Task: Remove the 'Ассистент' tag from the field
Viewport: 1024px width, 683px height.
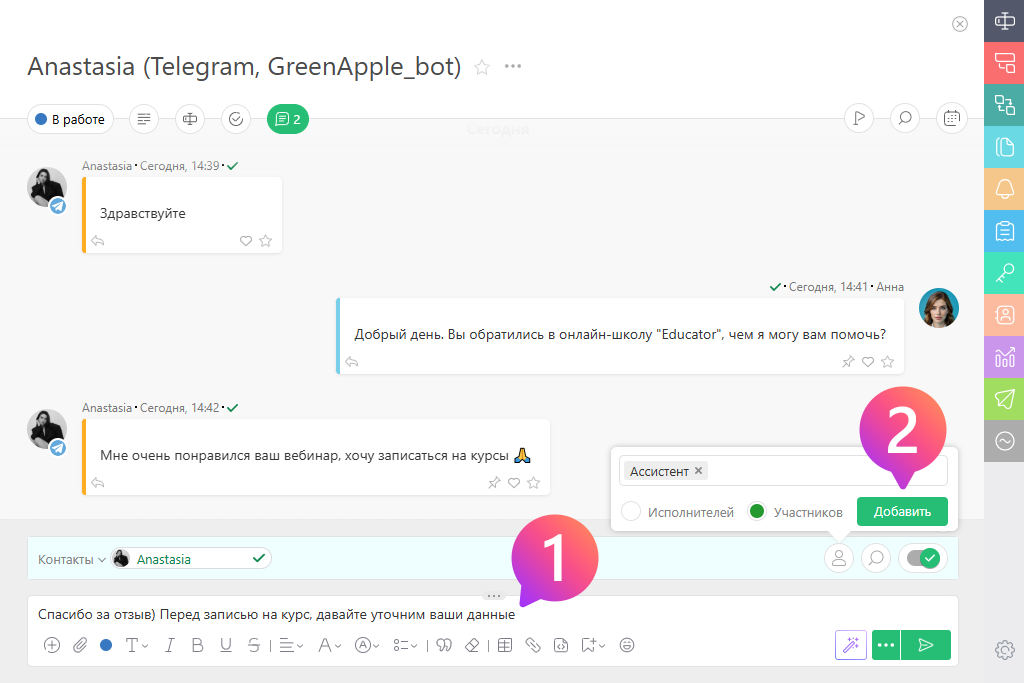Action: (x=699, y=470)
